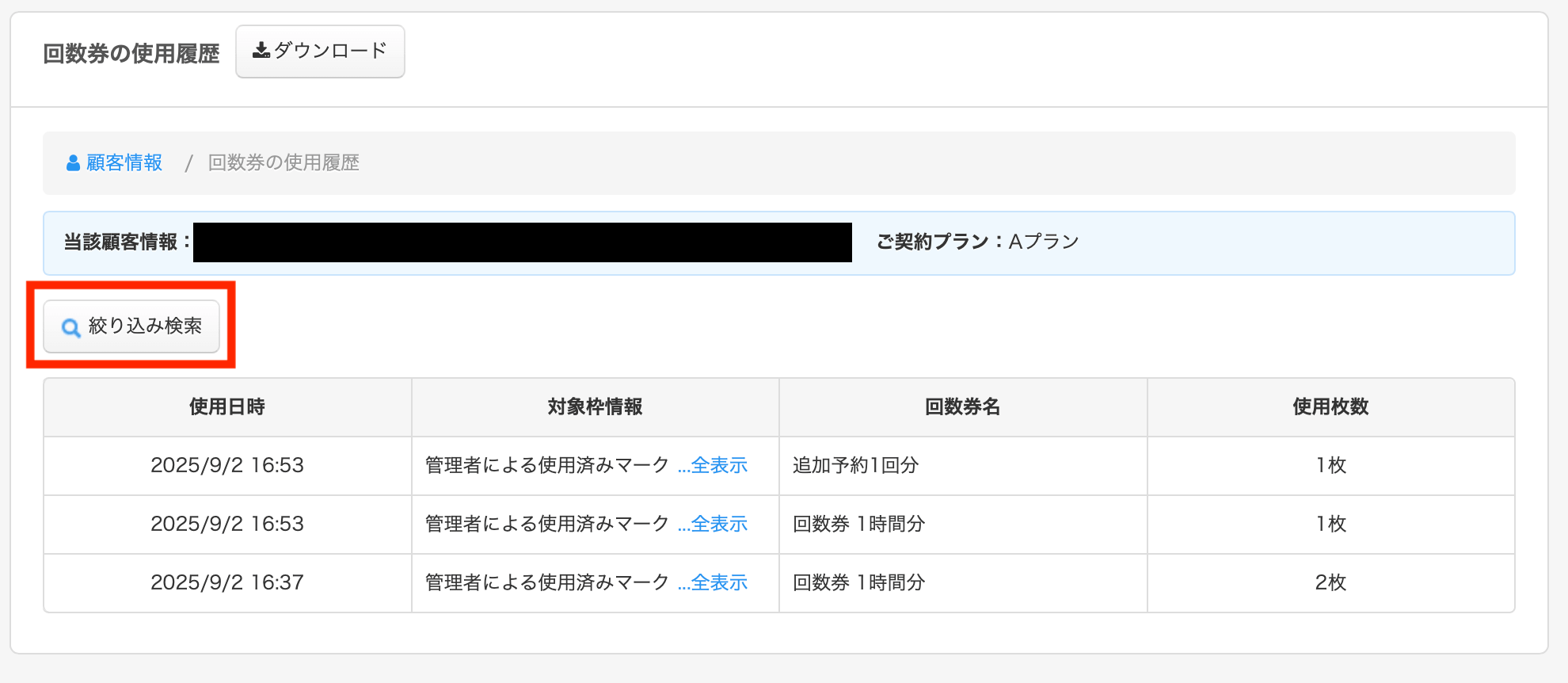Click the magnifier icon for 絞り込み検索
The height and width of the screenshot is (683, 1568).
click(x=71, y=327)
